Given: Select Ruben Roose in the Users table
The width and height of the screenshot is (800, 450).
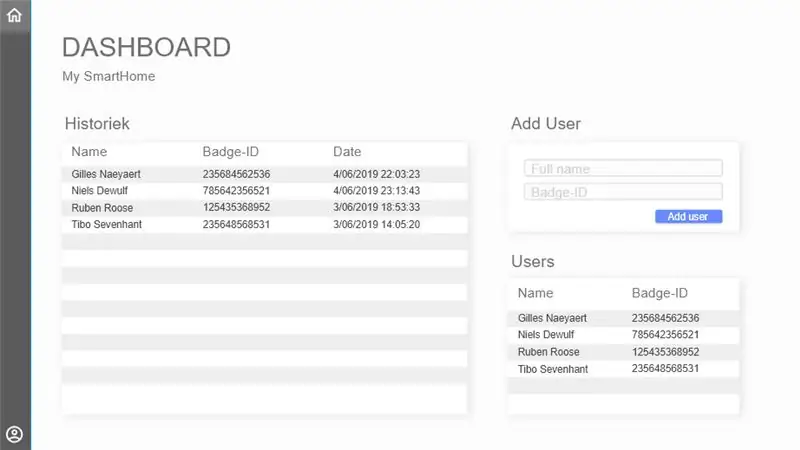Looking at the screenshot, I should (x=548, y=352).
